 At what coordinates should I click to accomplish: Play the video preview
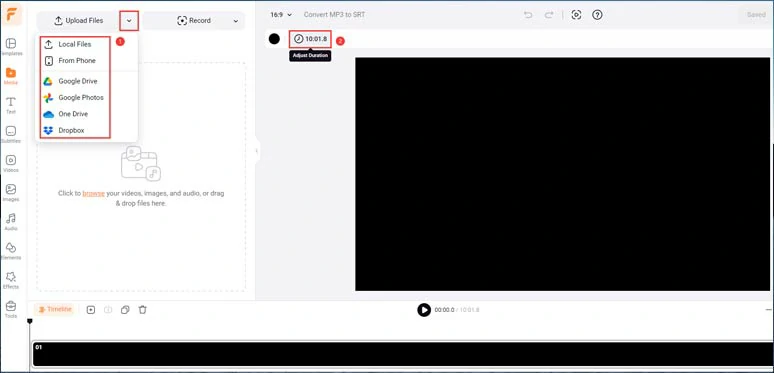coord(424,310)
